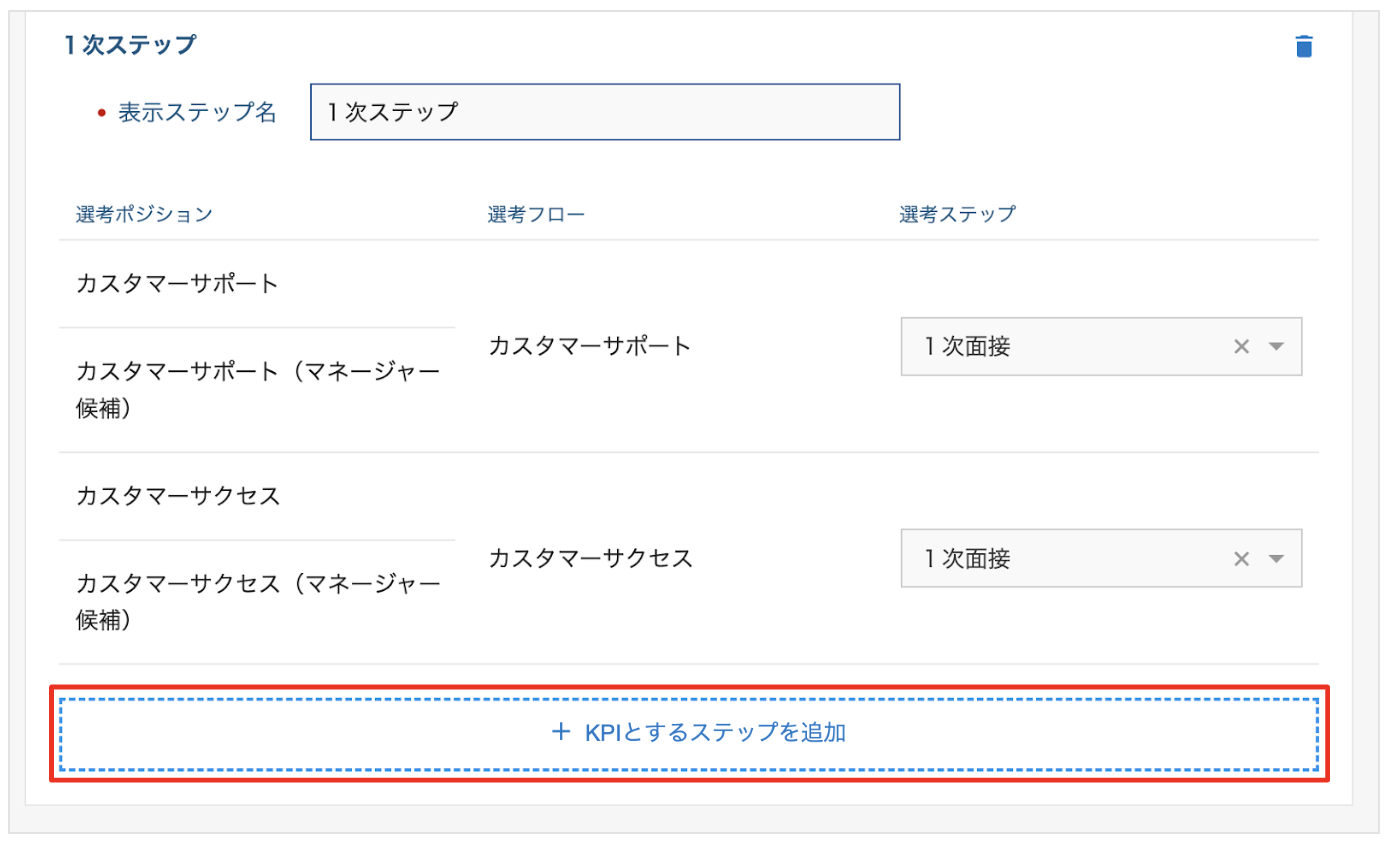Clear 1次面接 selection for カスタマーサポート flow
The image size is (1394, 850).
(1242, 347)
